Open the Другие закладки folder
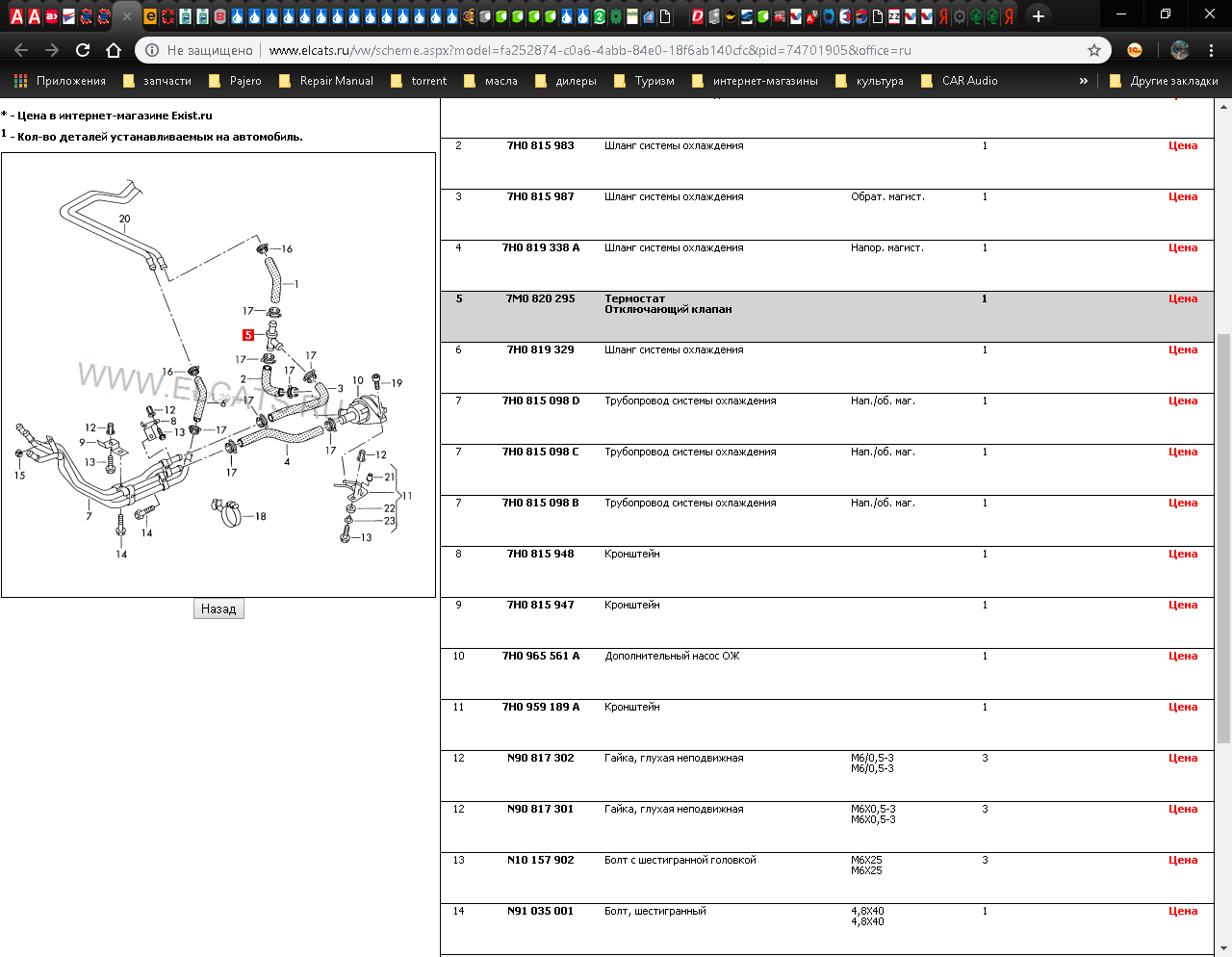 [1164, 81]
